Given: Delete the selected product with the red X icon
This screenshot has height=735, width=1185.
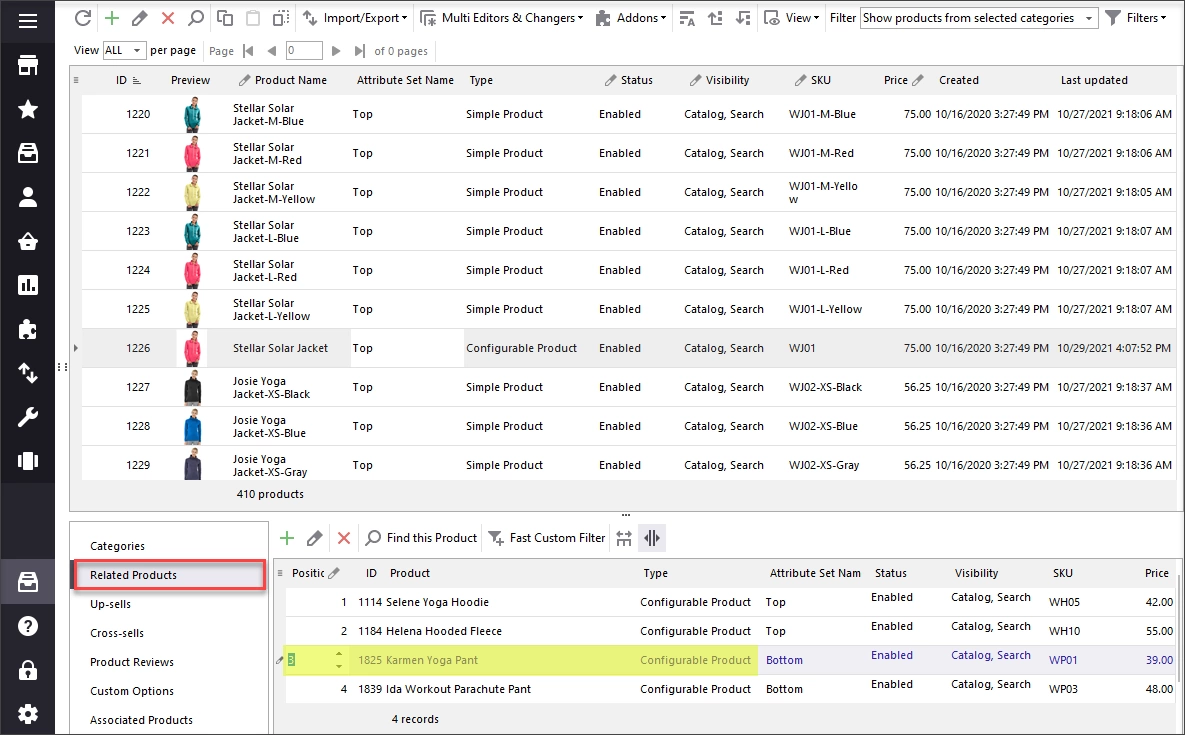Looking at the screenshot, I should (168, 18).
